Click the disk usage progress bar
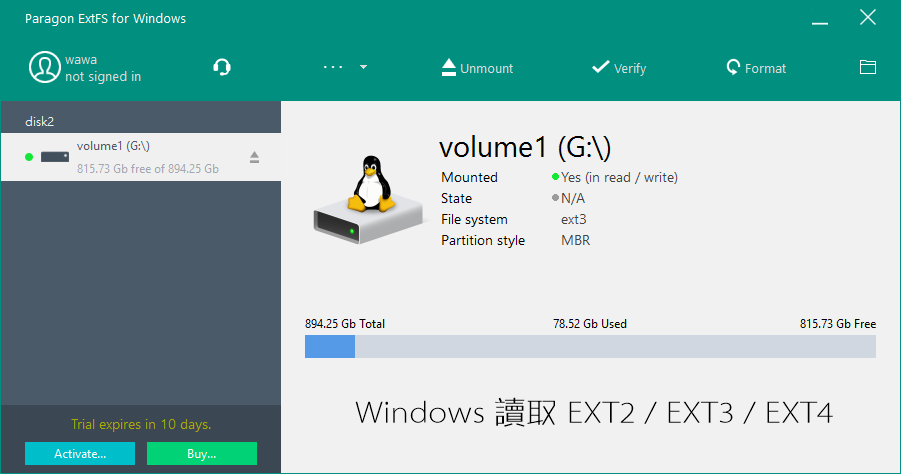Screen dimensions: 901x474 click(x=590, y=346)
